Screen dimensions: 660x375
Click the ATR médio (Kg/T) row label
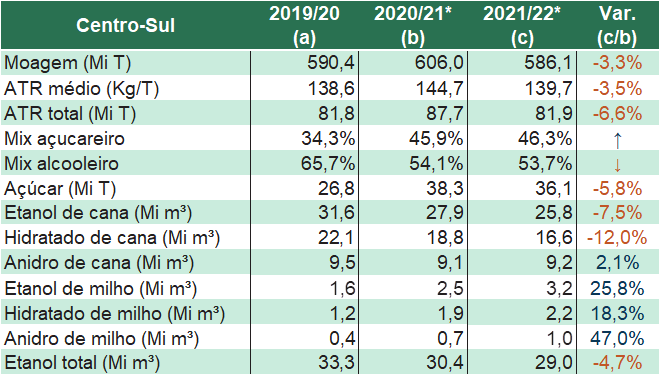pos(82,88)
